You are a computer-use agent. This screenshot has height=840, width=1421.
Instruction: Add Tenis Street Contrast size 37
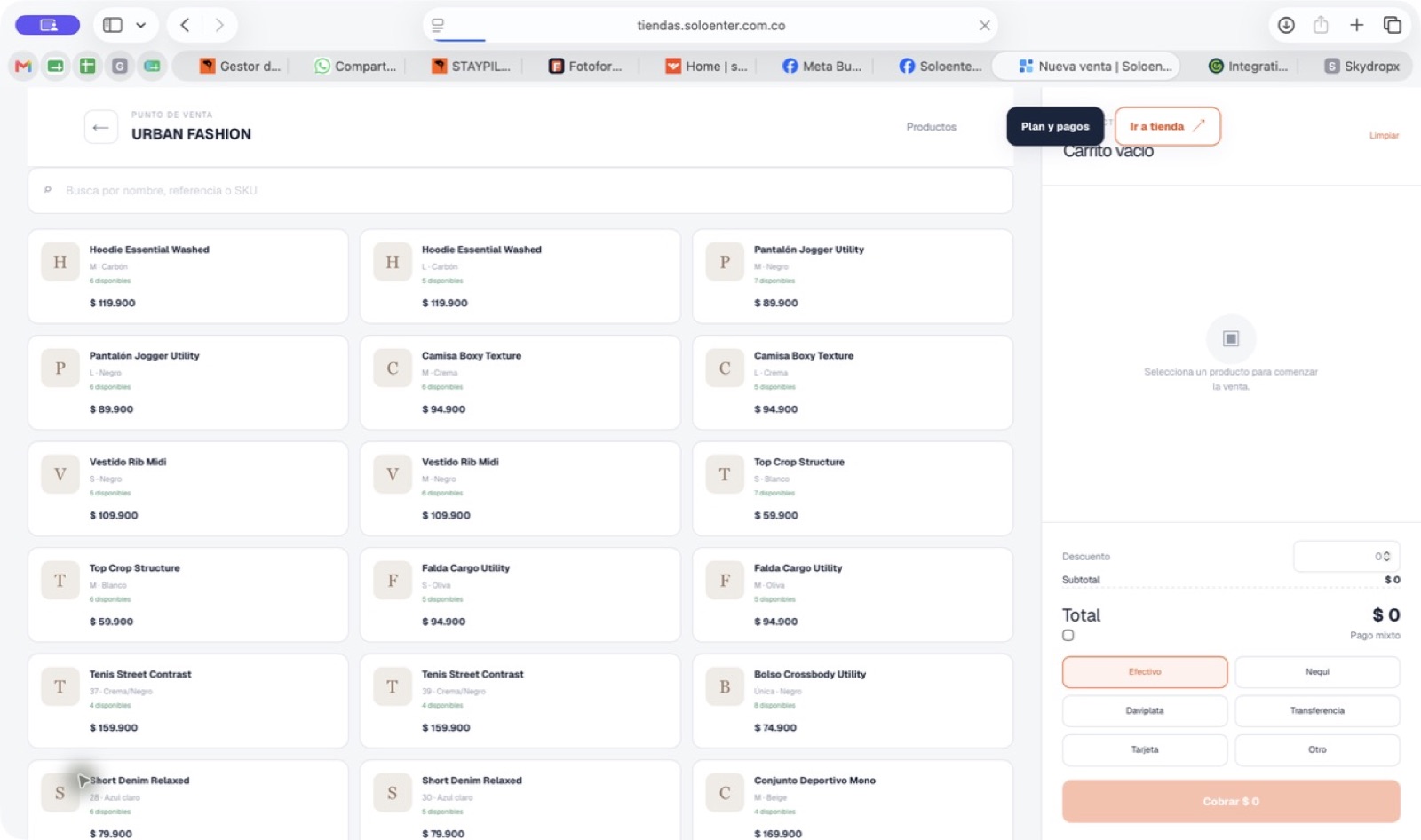pyautogui.click(x=188, y=701)
